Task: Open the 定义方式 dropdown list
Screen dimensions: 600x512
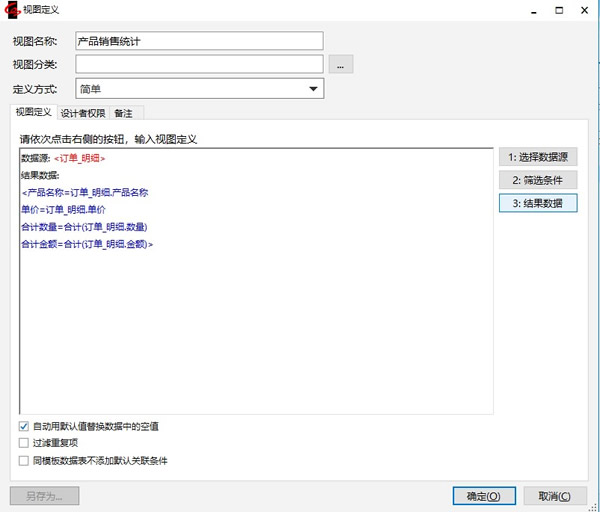Action: point(314,89)
